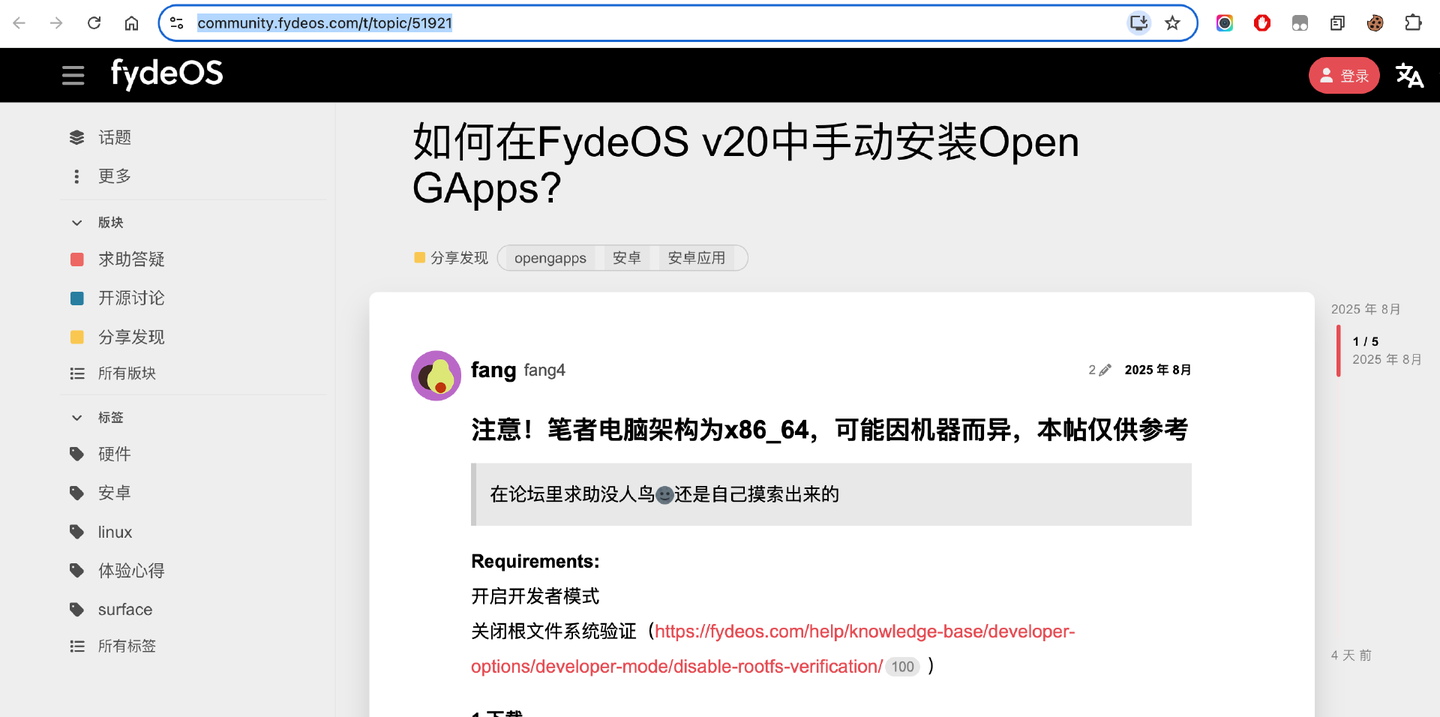The image size is (1440, 717).
Task: Open the translate language icon
Action: (x=1410, y=75)
